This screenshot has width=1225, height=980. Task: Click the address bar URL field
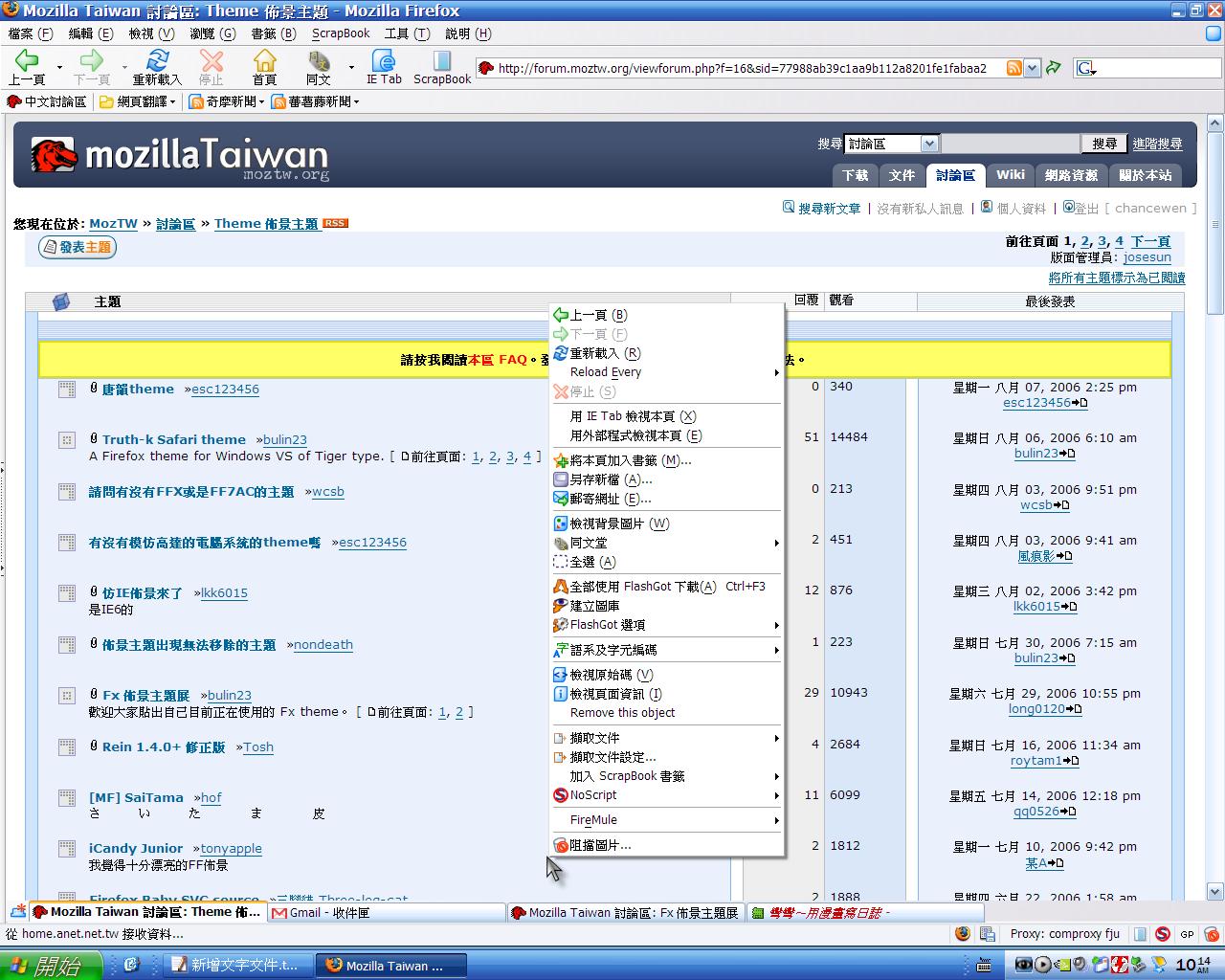point(750,68)
